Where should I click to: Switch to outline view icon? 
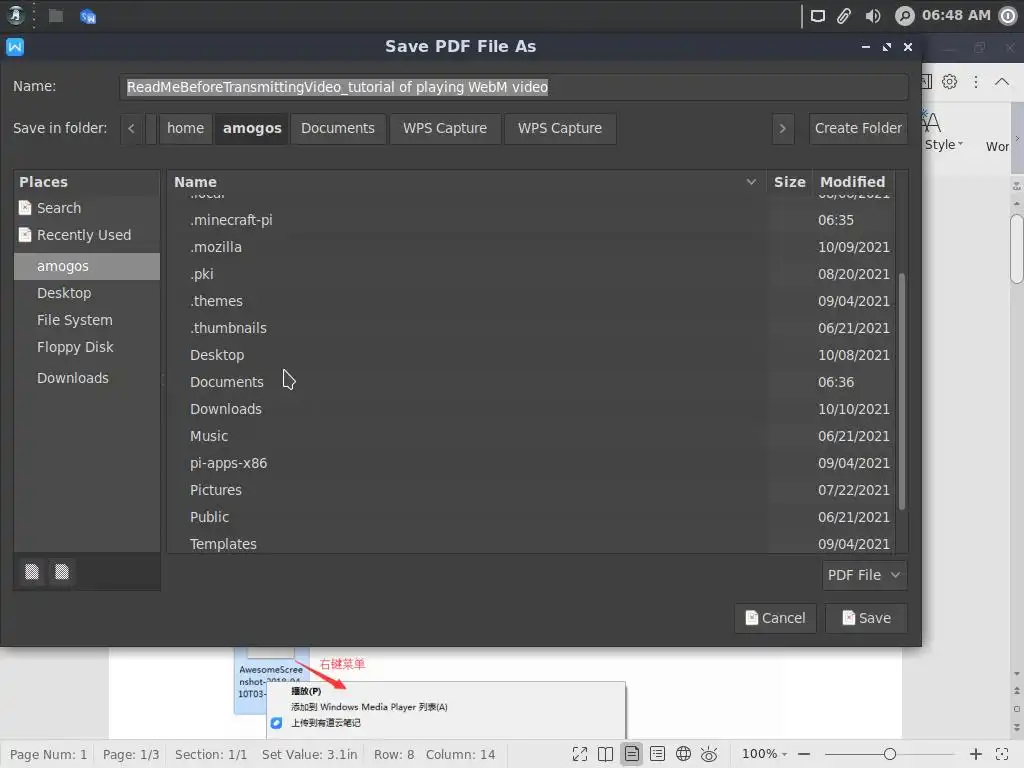point(658,754)
